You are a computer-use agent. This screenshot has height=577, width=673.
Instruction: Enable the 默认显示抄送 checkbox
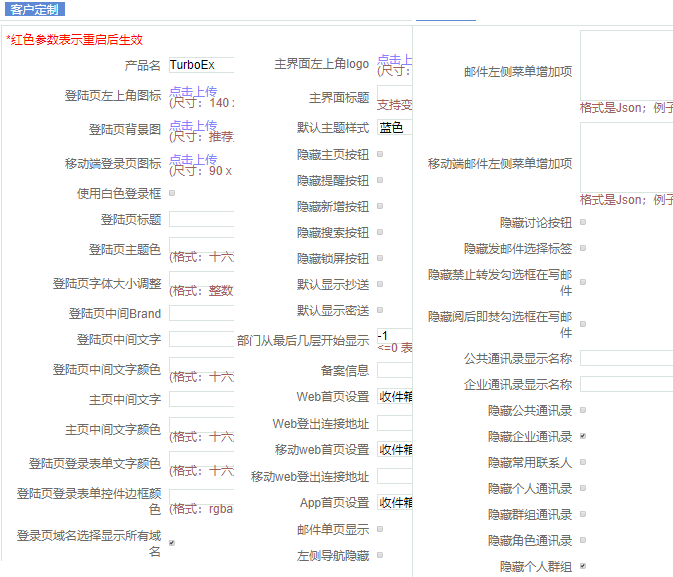click(380, 285)
